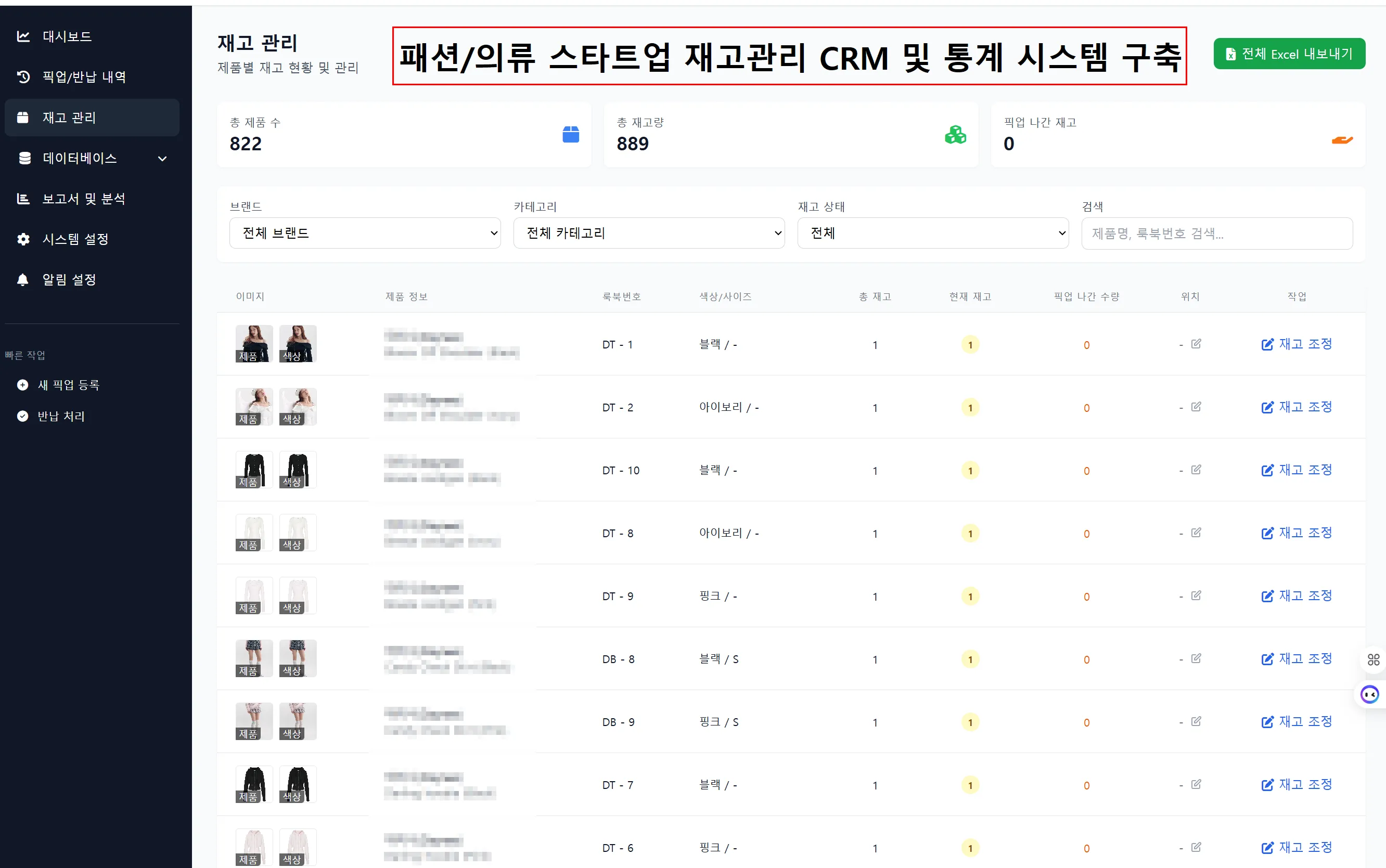Adjust stock for DT - 1 row

[1297, 344]
